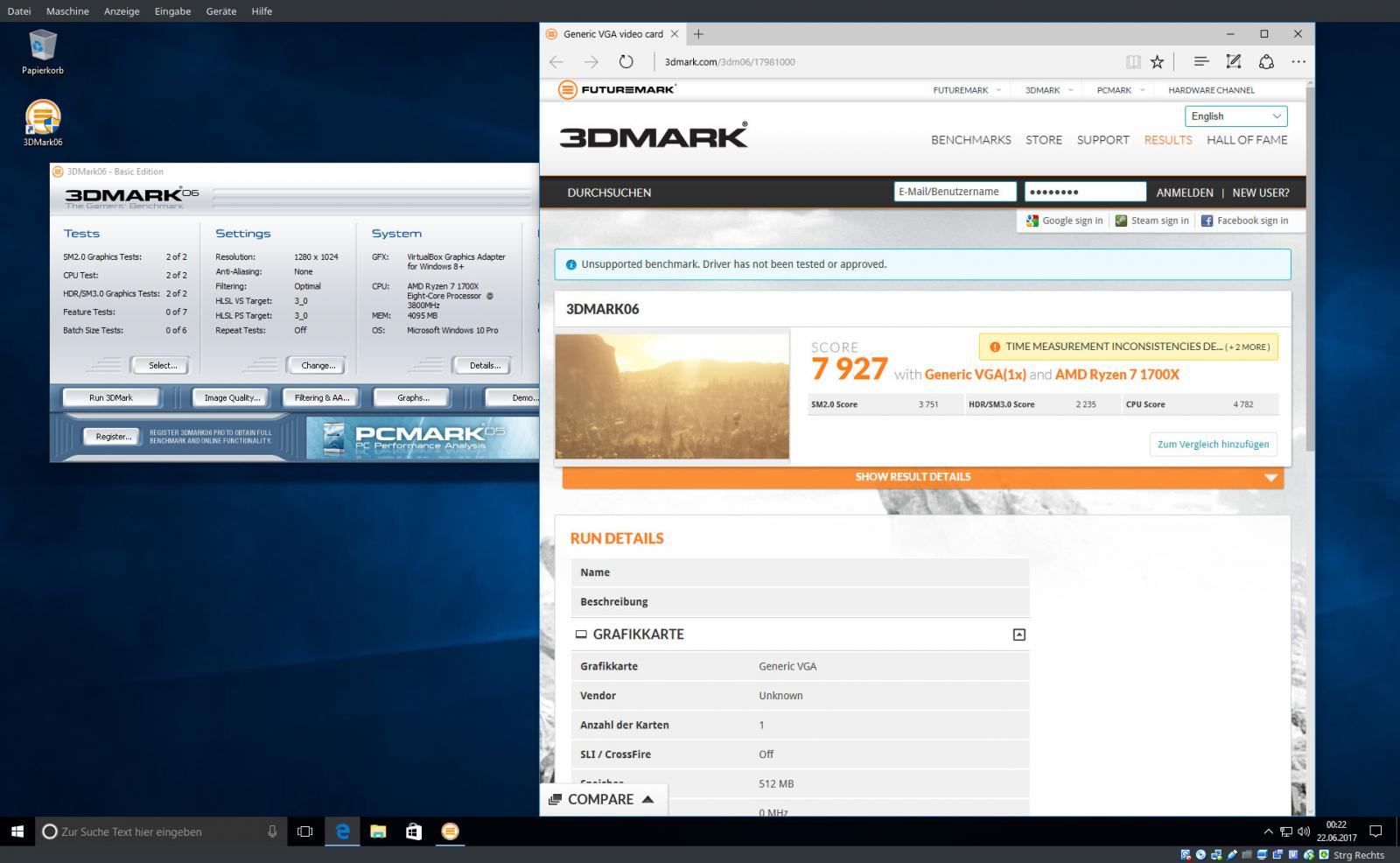
Task: Choose Facebook sign in
Action: pos(1244,221)
